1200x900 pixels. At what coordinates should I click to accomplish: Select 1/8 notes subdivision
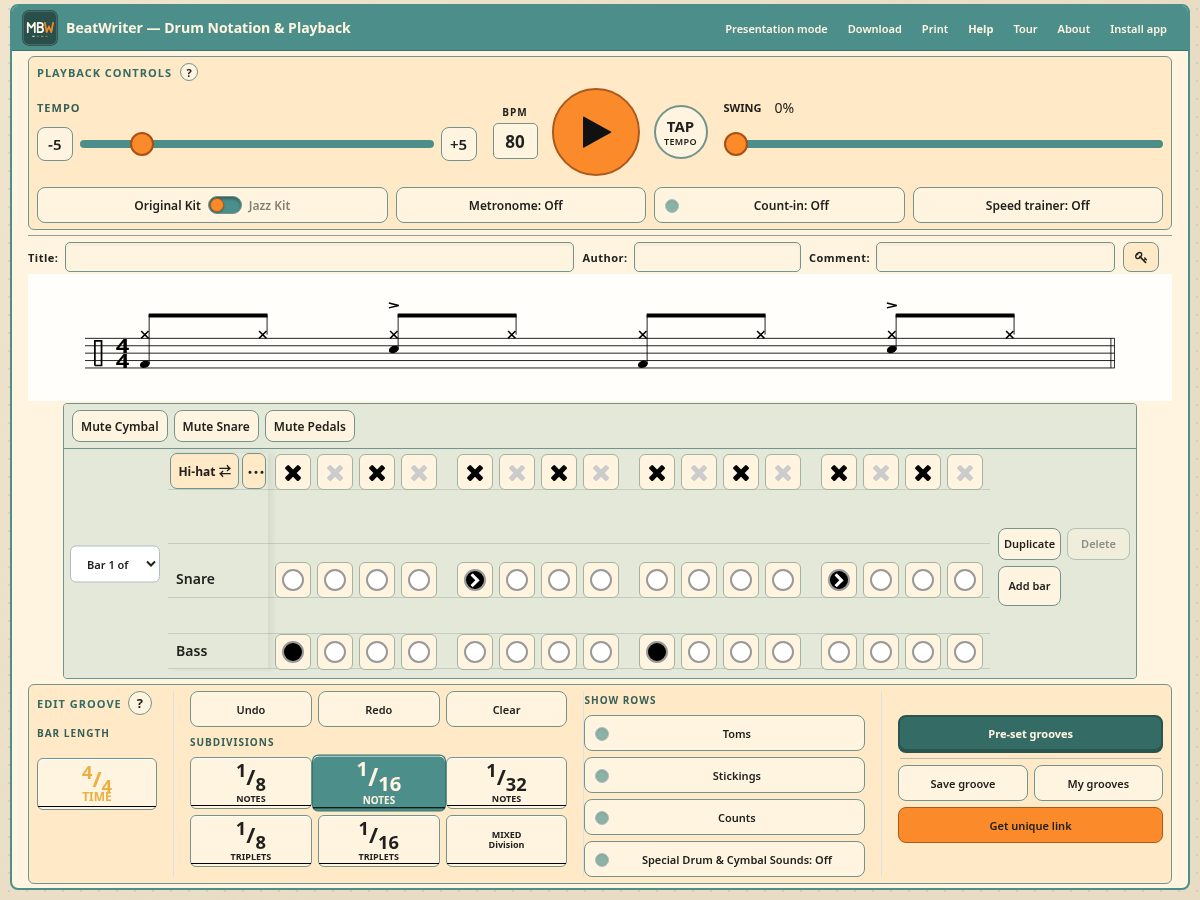click(x=251, y=783)
